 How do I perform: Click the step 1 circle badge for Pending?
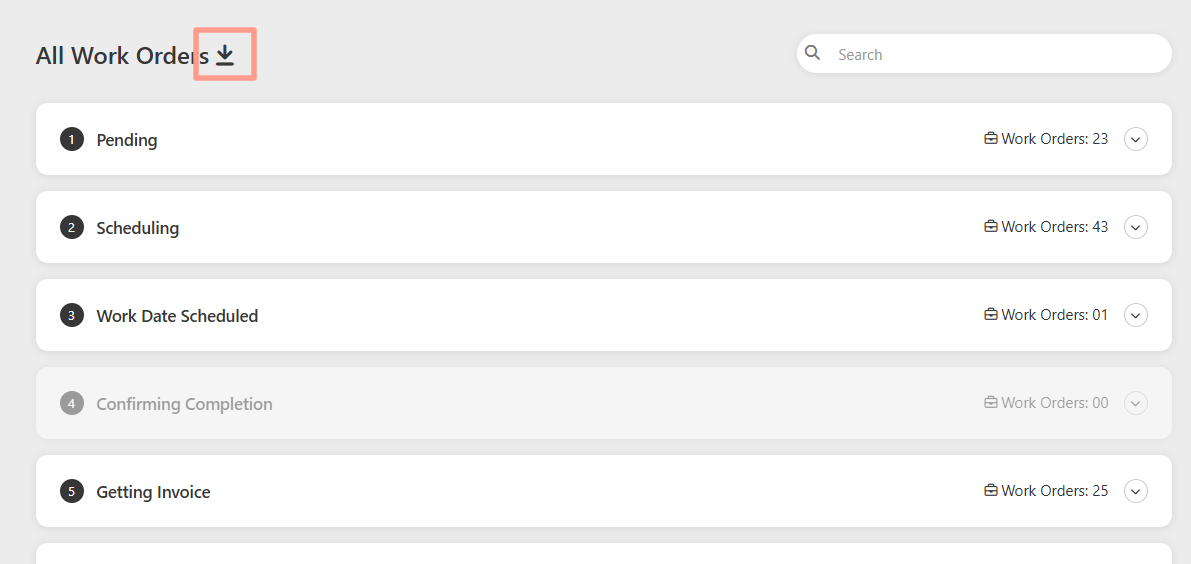(x=71, y=140)
